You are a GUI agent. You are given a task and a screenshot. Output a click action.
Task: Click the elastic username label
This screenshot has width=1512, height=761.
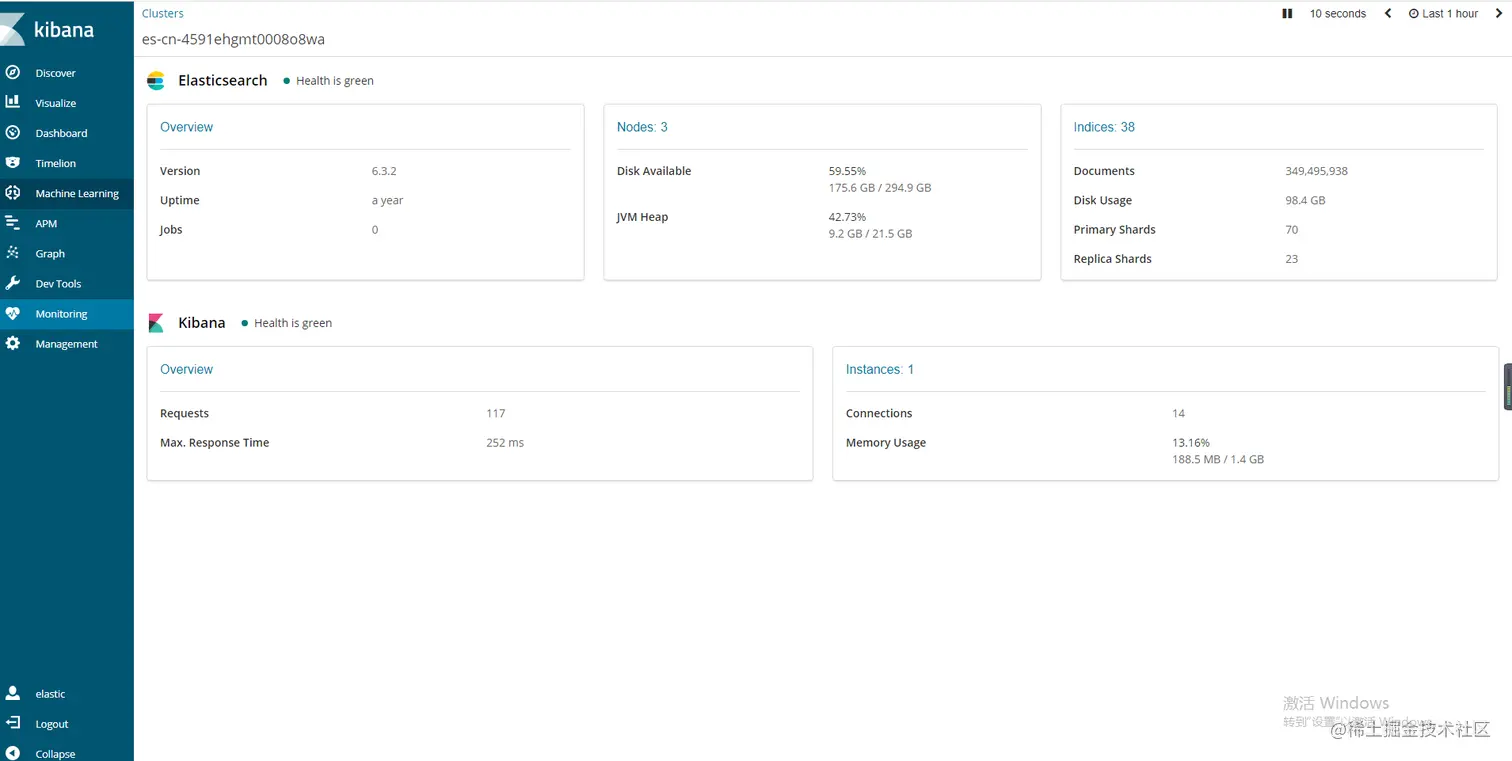pos(50,694)
